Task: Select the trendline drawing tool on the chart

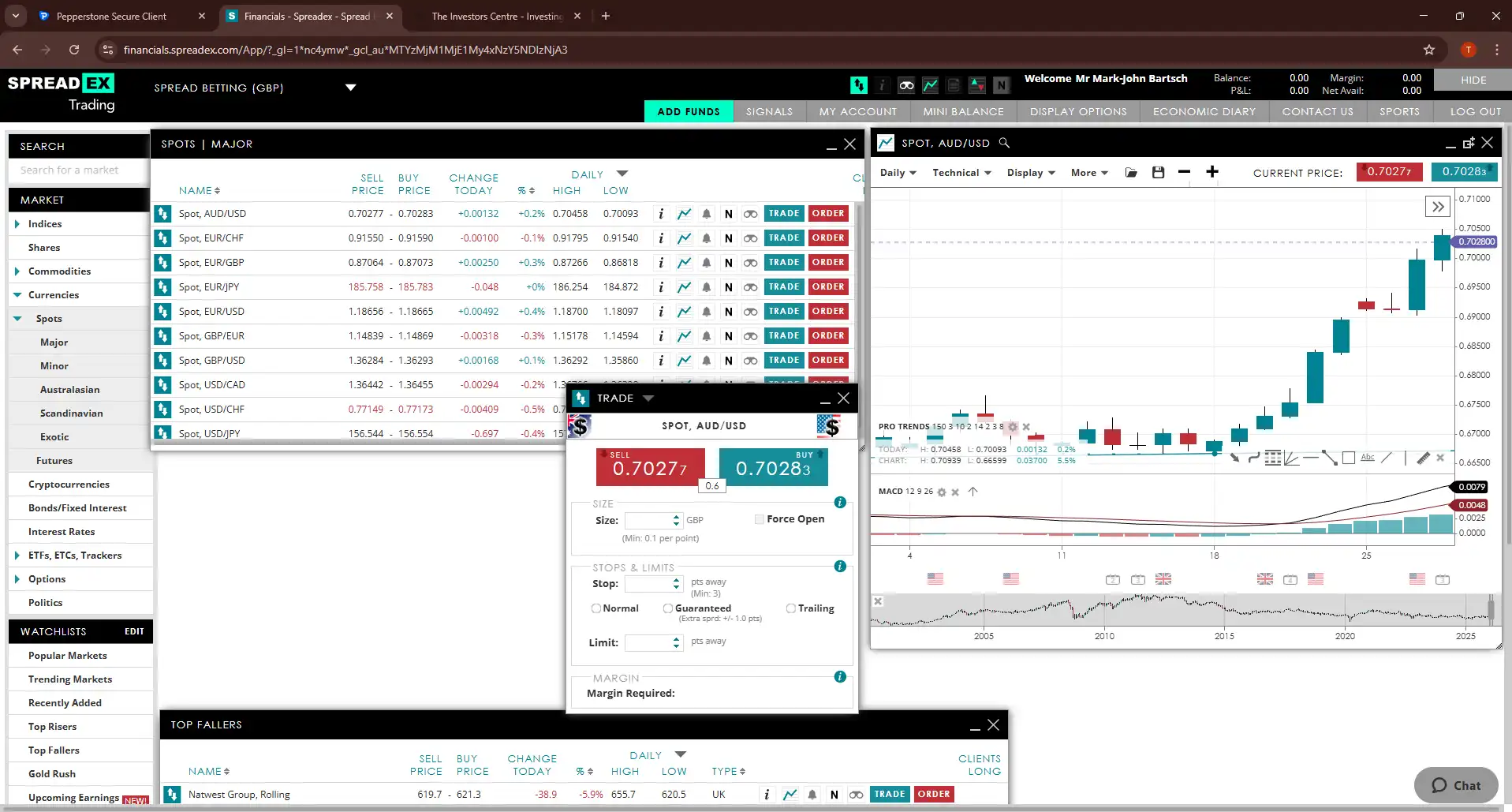Action: pos(1386,457)
